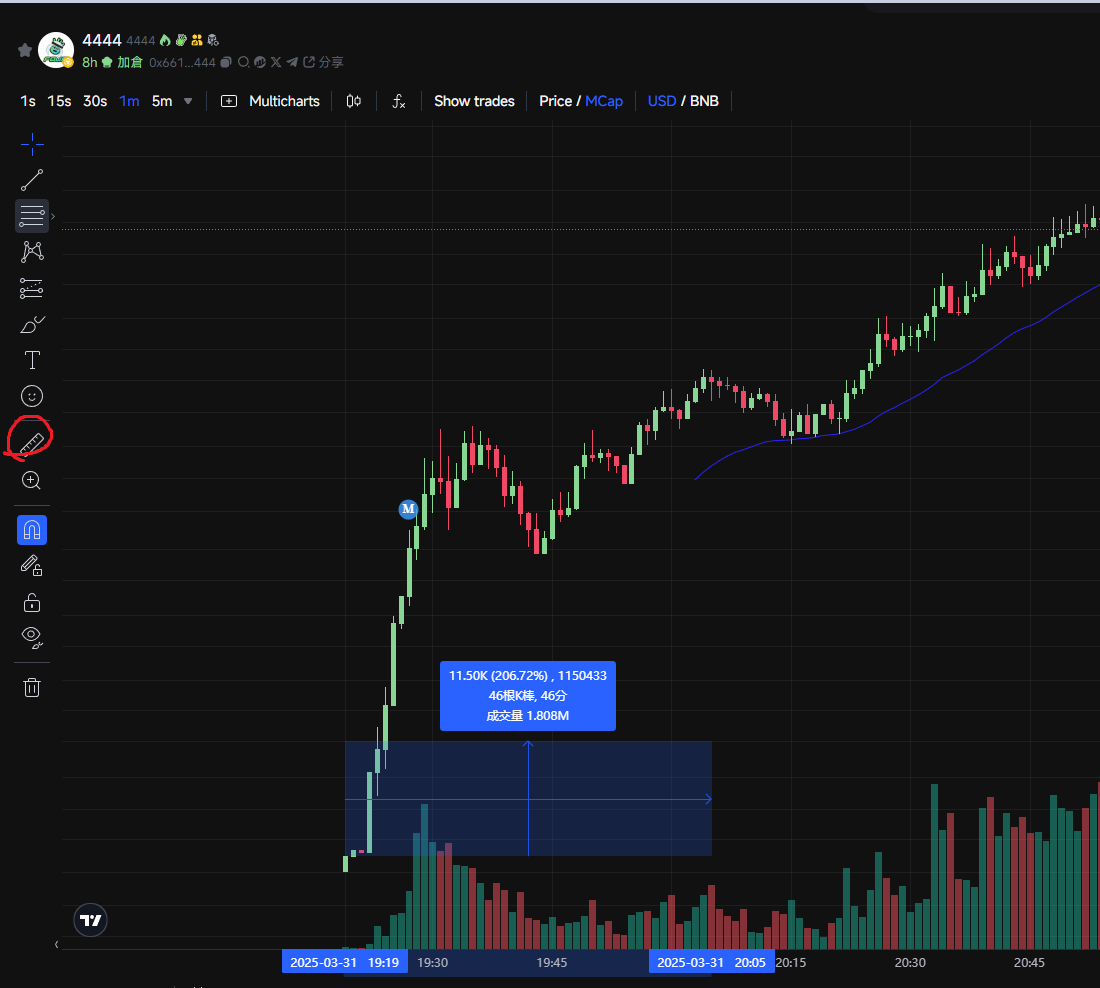
Task: Click the 20:30 time axis label
Action: [910, 963]
